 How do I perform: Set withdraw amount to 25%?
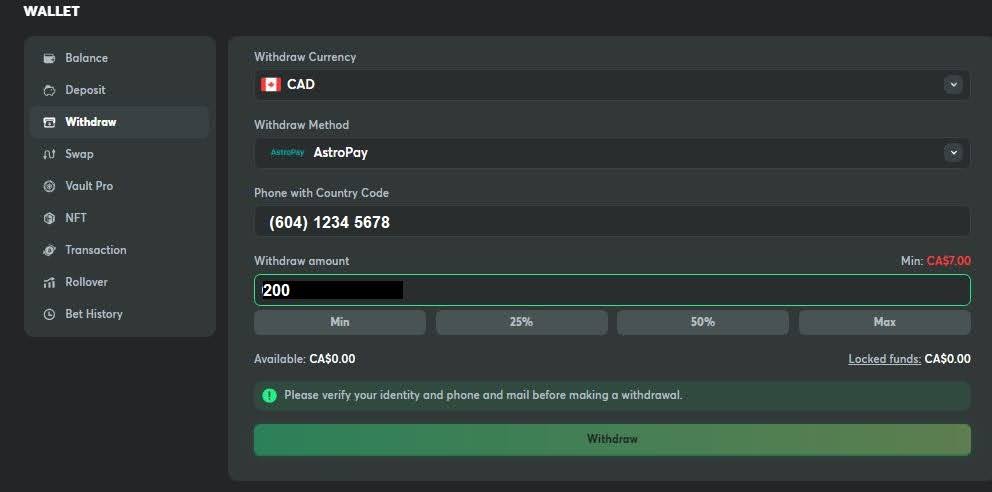click(x=521, y=322)
